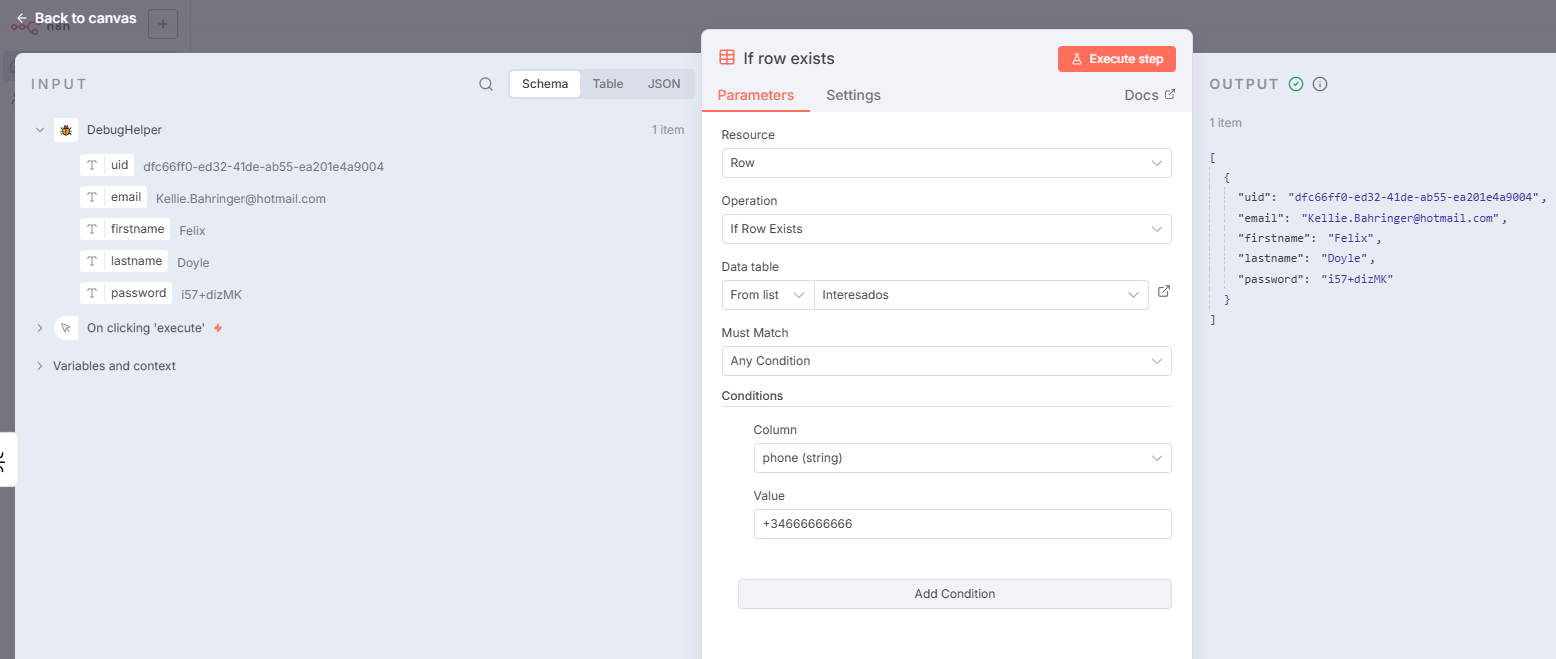Open the Resource dropdown
The width and height of the screenshot is (1556, 659).
click(945, 163)
